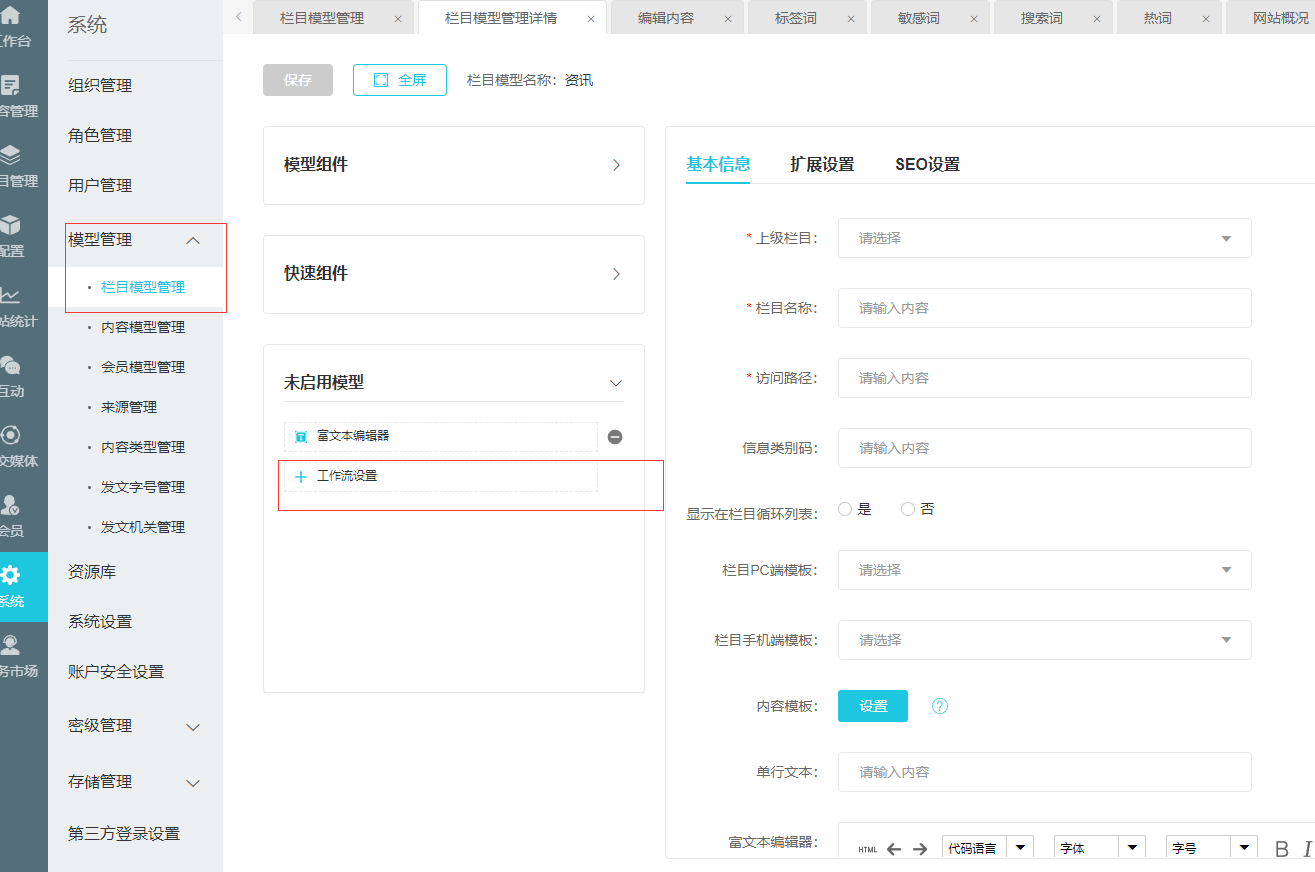The image size is (1315, 872).
Task: Click the 全屏 fullscreen button
Action: point(400,80)
